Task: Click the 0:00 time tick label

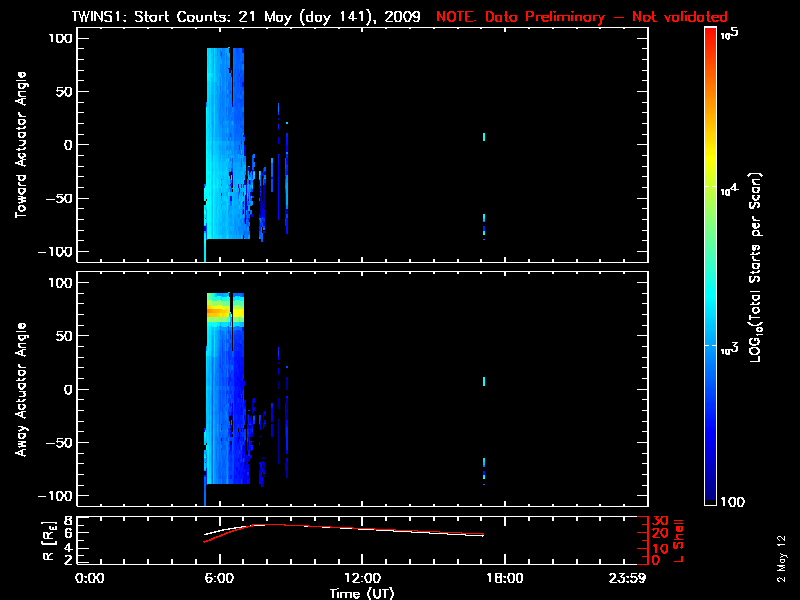Action: [90, 578]
